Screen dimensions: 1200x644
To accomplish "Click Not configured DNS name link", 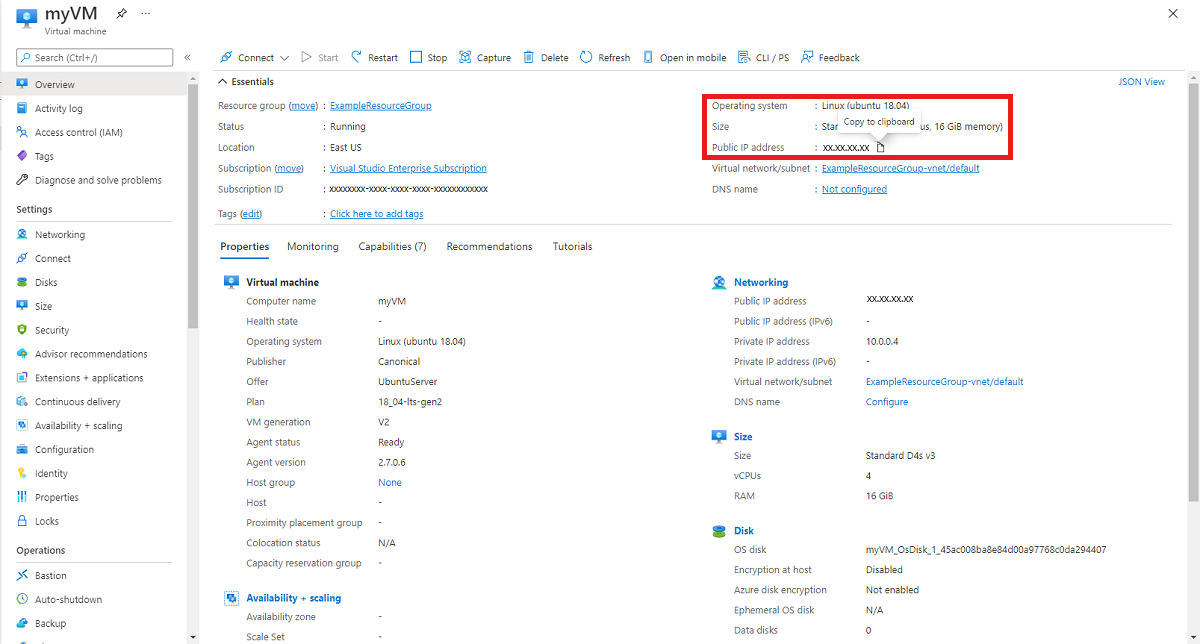I will coord(854,190).
